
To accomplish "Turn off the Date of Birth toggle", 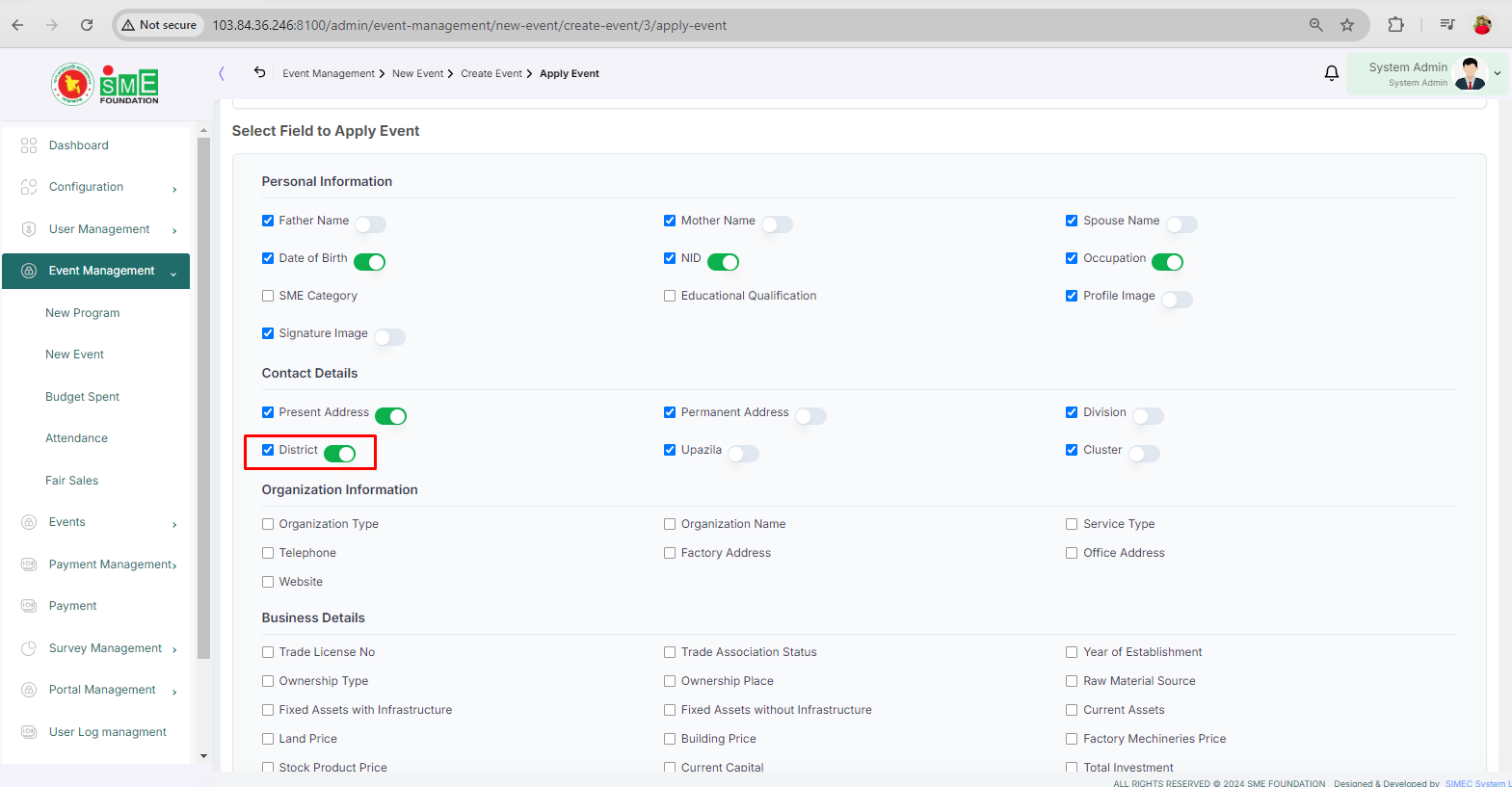I will [370, 262].
